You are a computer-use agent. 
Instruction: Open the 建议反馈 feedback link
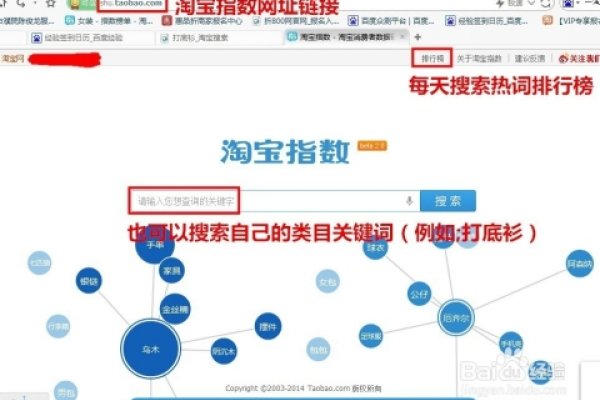point(530,59)
